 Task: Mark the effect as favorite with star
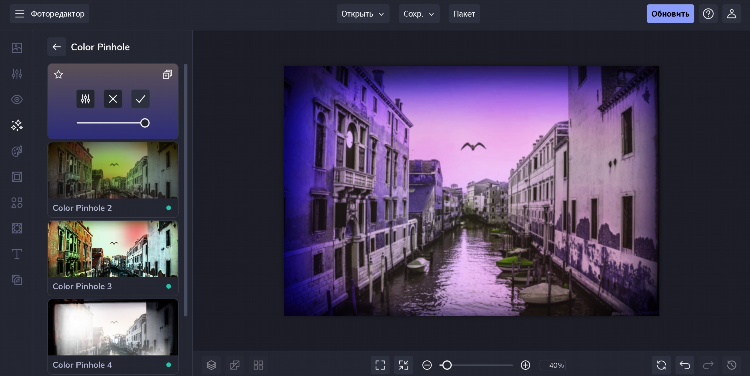click(58, 74)
